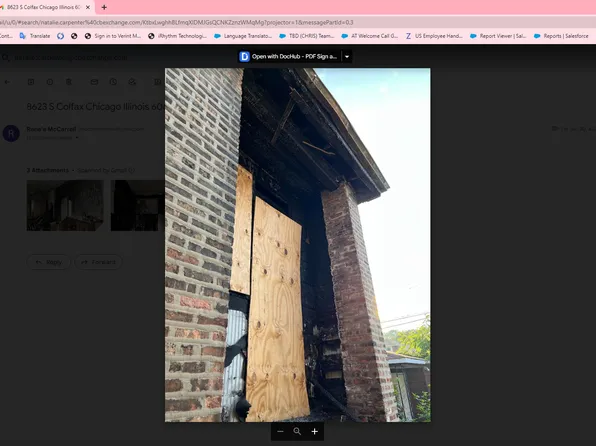596x446 pixels.
Task: Close the 8623 S Colfax Chicago tab
Action: (x=88, y=7)
